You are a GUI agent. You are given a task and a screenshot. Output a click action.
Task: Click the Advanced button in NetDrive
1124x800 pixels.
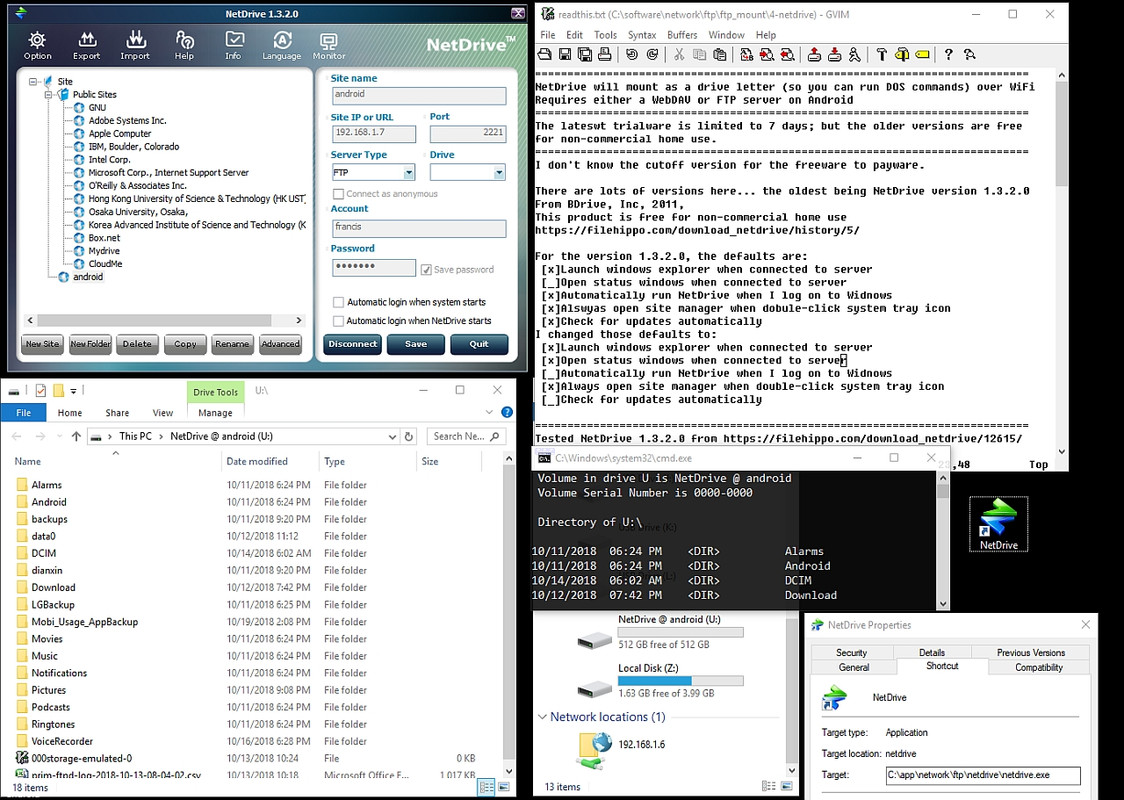coord(280,344)
